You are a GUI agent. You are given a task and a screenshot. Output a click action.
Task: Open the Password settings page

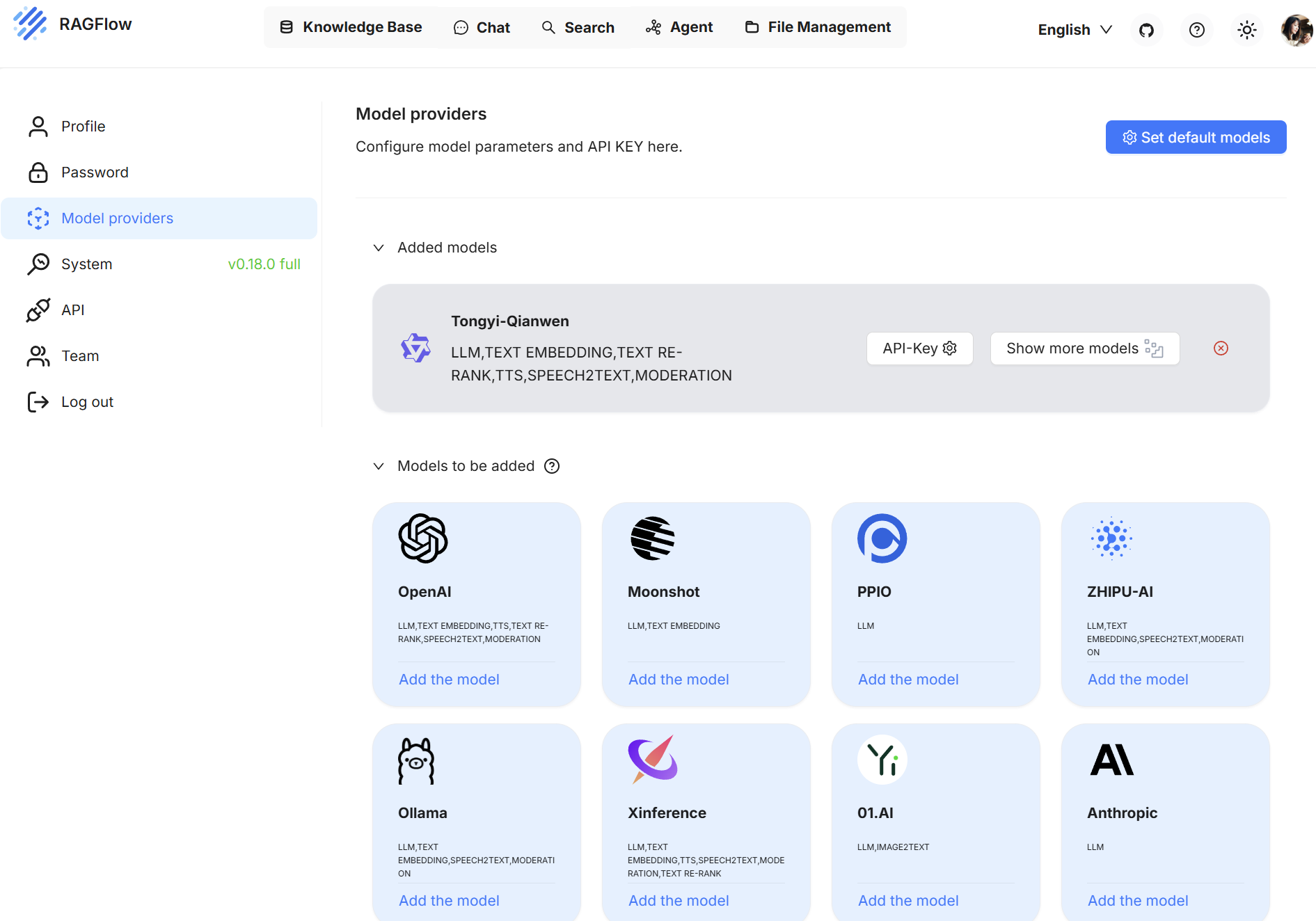point(159,173)
